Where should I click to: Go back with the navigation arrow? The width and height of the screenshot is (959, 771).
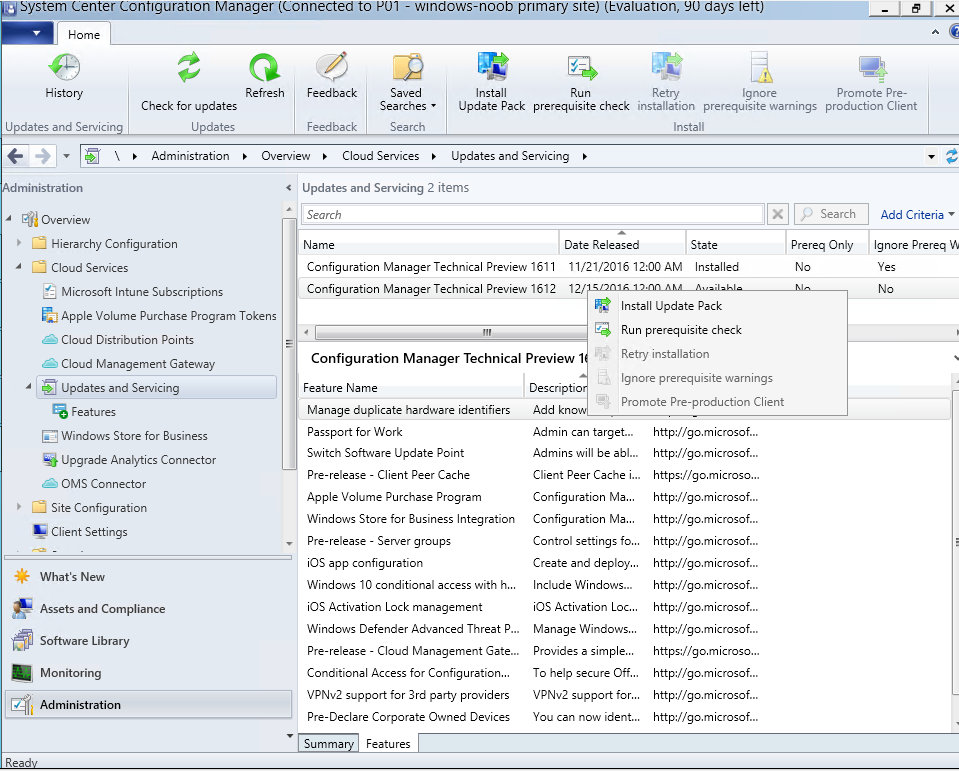pos(15,156)
